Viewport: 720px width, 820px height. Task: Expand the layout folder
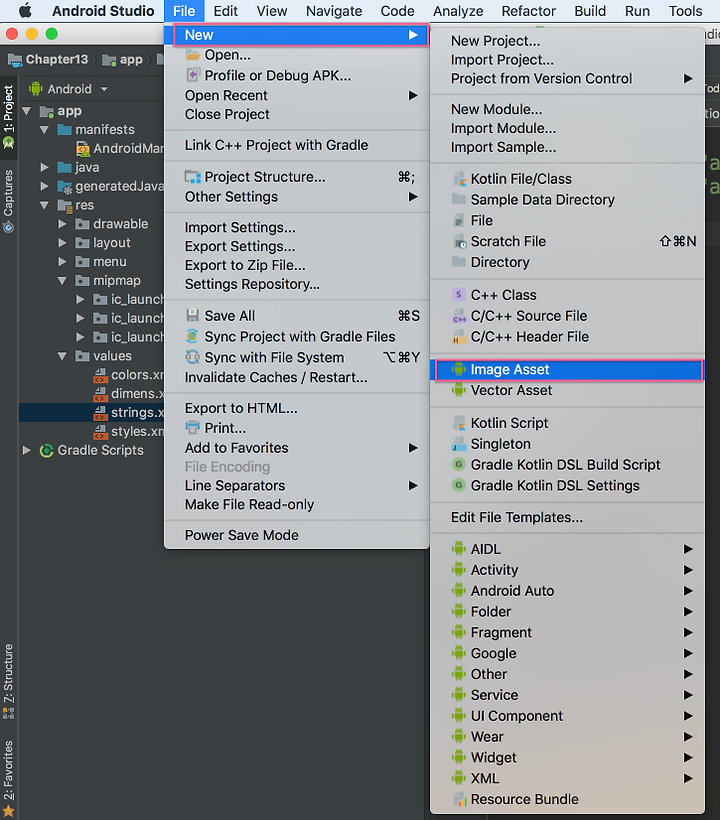[62, 243]
